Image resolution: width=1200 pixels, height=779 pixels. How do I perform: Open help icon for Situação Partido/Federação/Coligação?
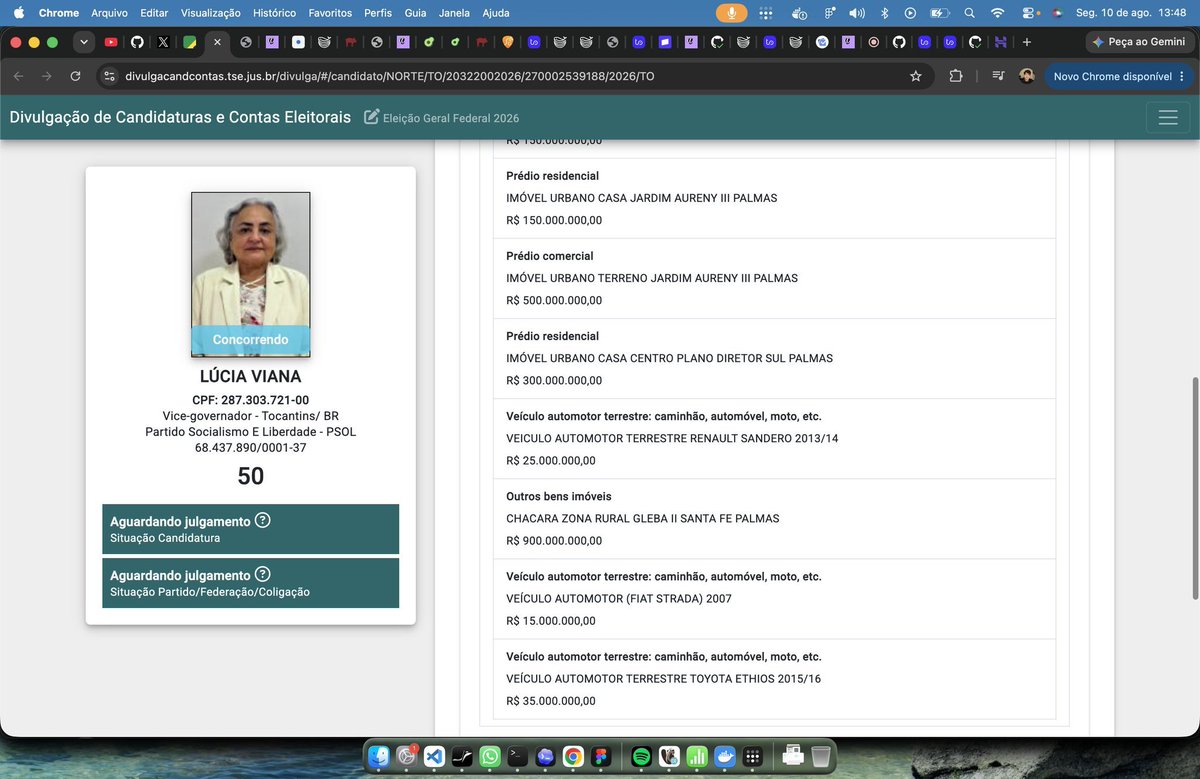[263, 574]
